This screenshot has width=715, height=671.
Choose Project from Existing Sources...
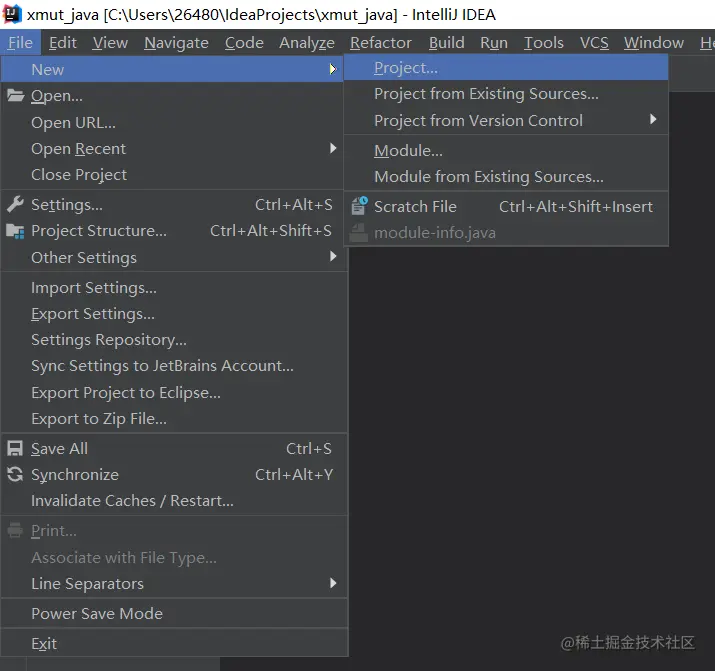(506, 94)
